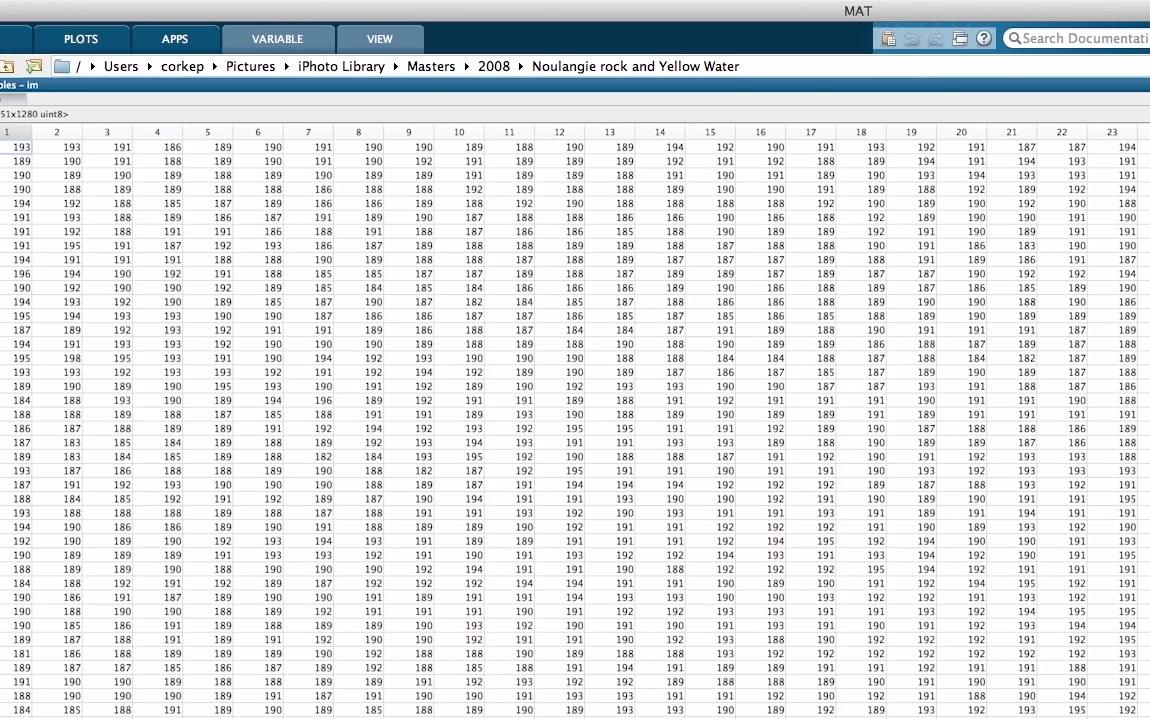Click the up-one-level folder icon

click(7, 65)
